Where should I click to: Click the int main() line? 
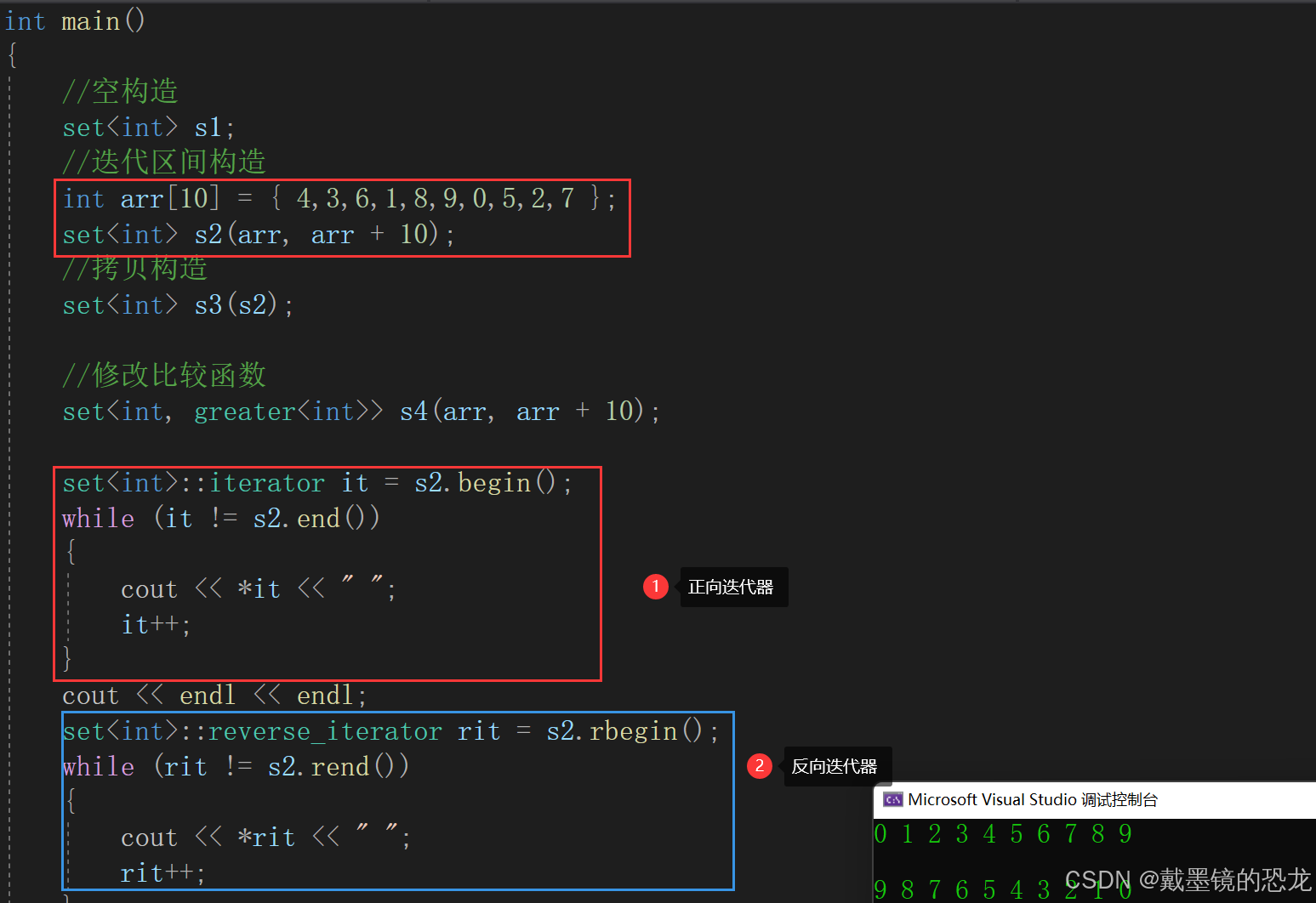coord(75,20)
